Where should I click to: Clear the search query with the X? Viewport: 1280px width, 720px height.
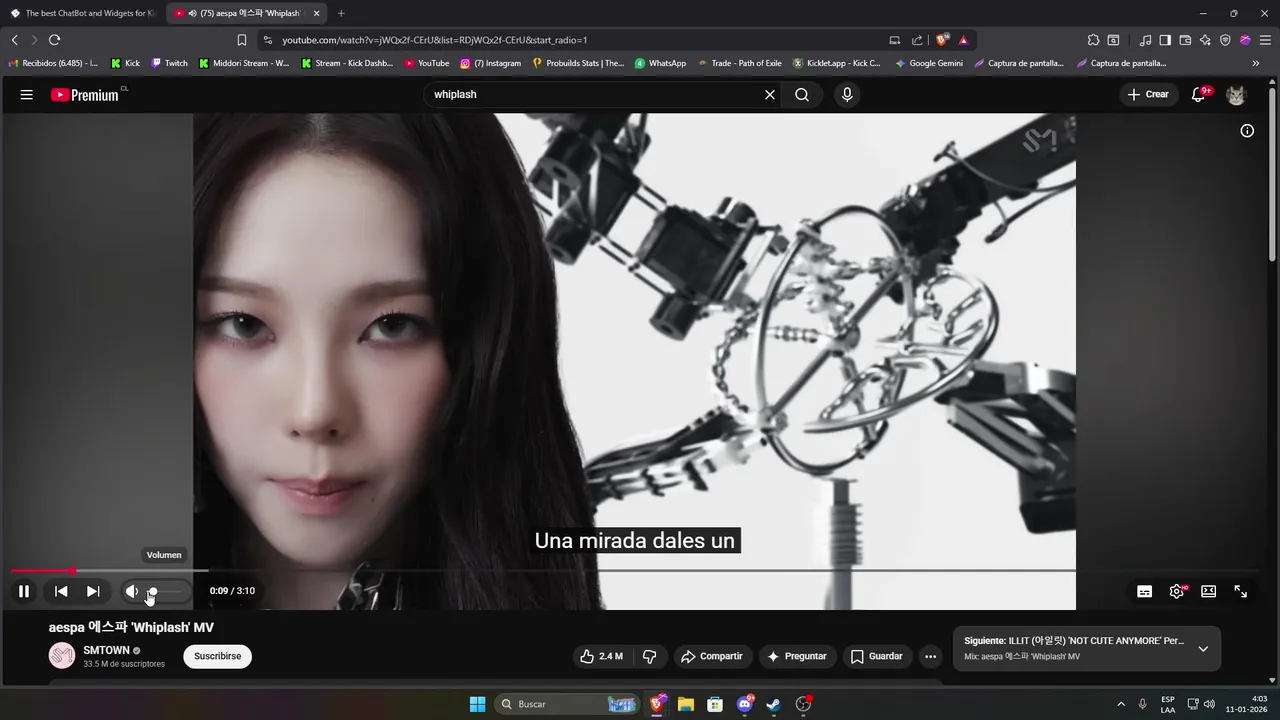coord(770,94)
